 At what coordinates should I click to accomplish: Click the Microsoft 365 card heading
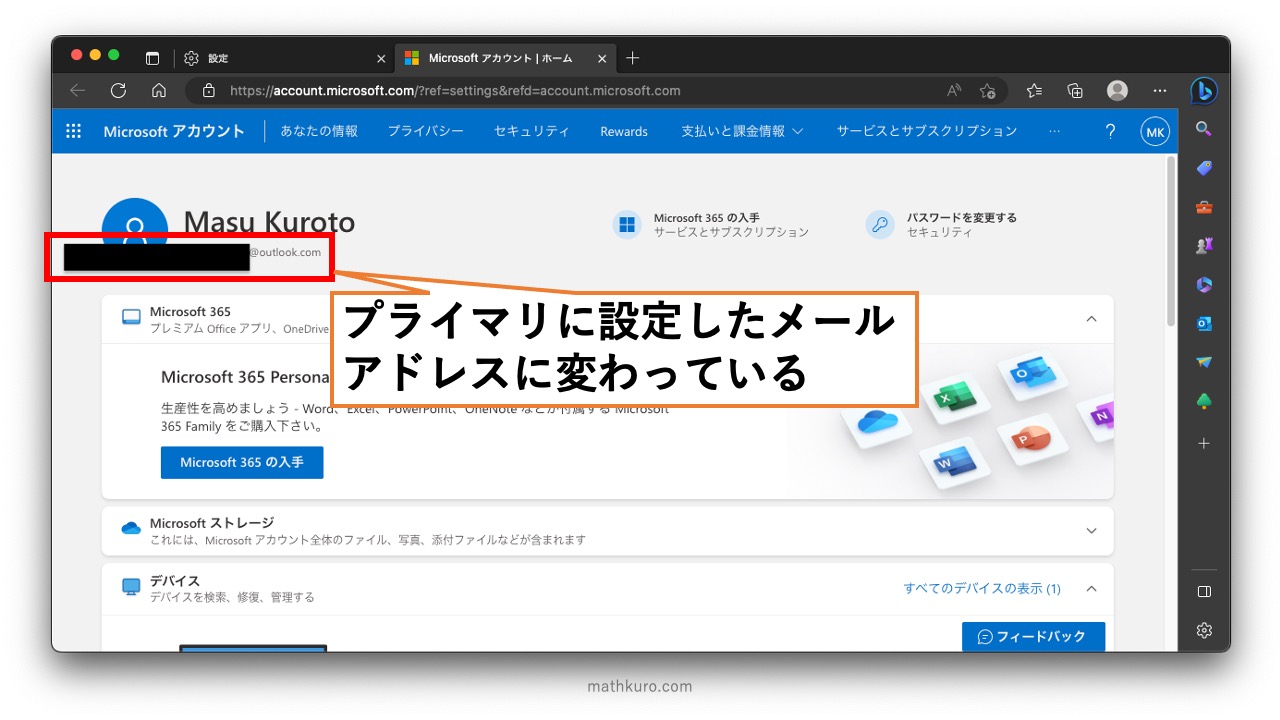pyautogui.click(x=190, y=312)
